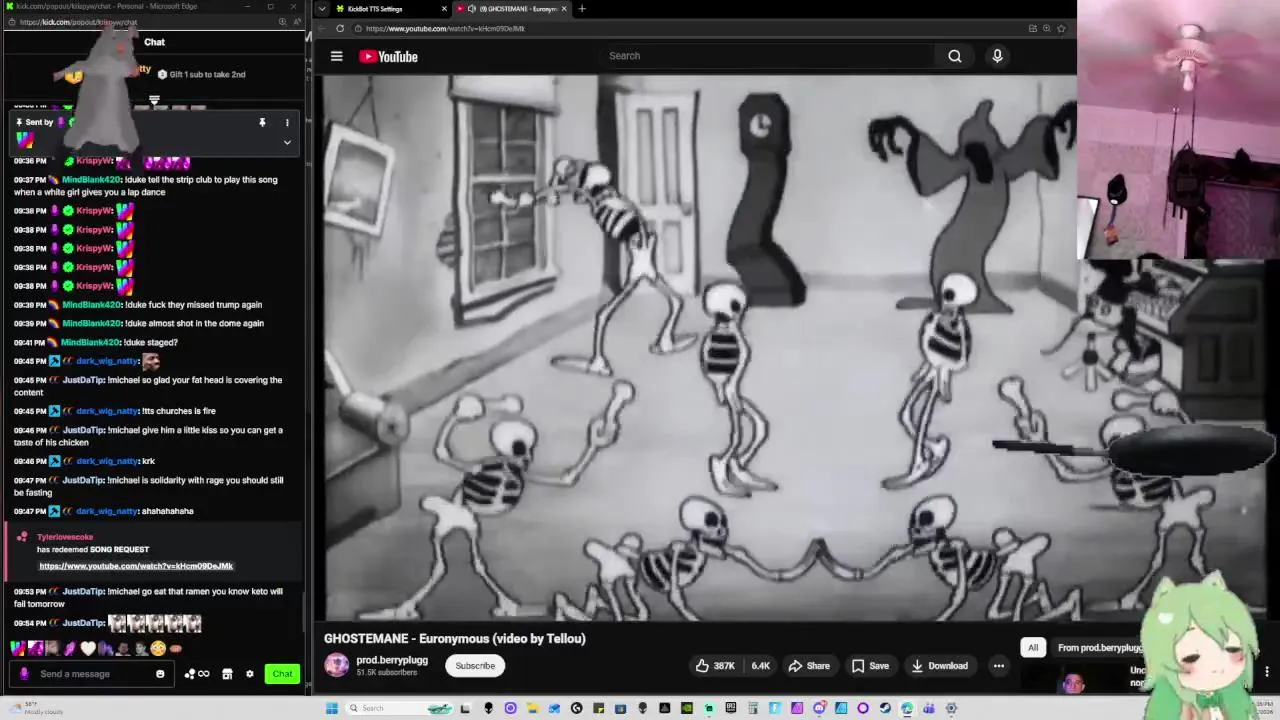This screenshot has height=720, width=1280.
Task: Go to the YouTube home logo
Action: pos(389,56)
